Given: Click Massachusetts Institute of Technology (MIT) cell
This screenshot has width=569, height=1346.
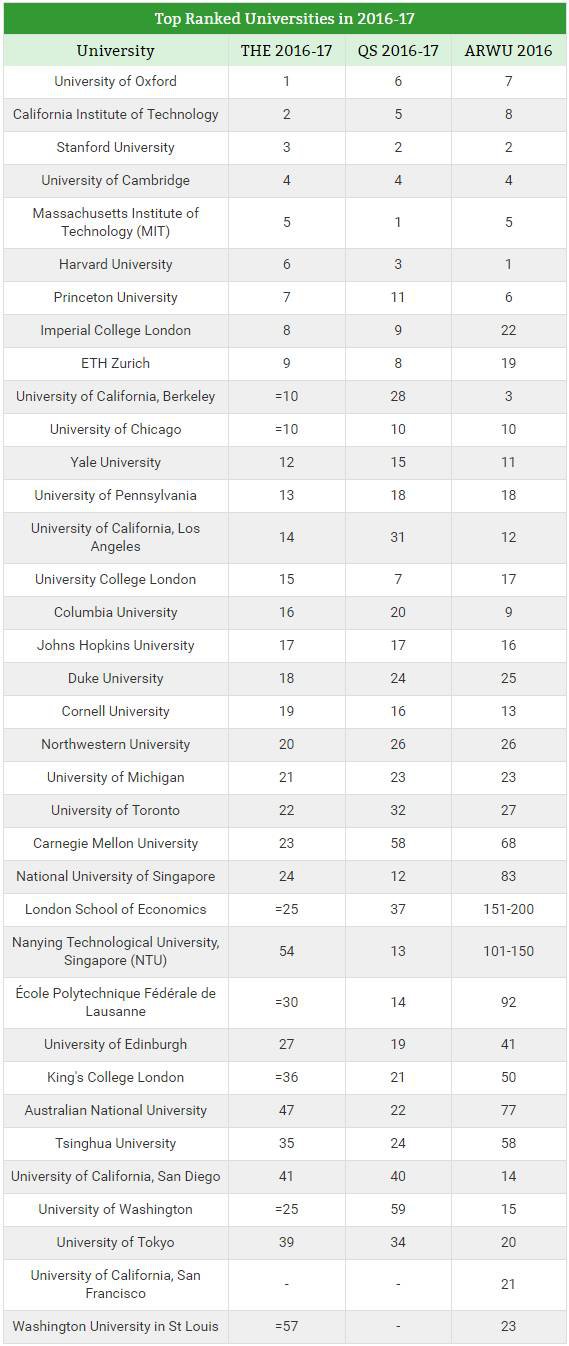Looking at the screenshot, I should tap(116, 222).
